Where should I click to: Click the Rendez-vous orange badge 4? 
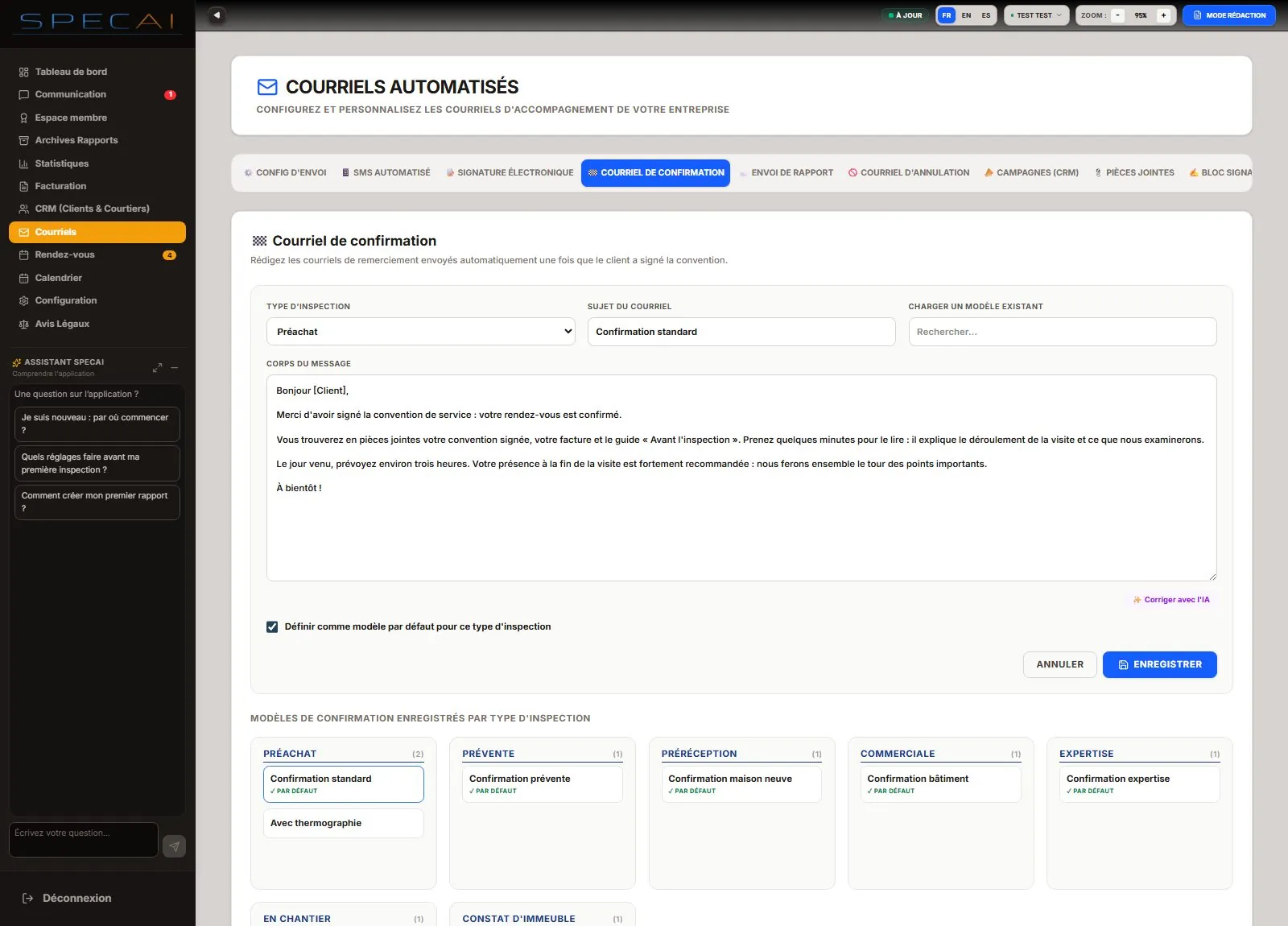coord(170,255)
